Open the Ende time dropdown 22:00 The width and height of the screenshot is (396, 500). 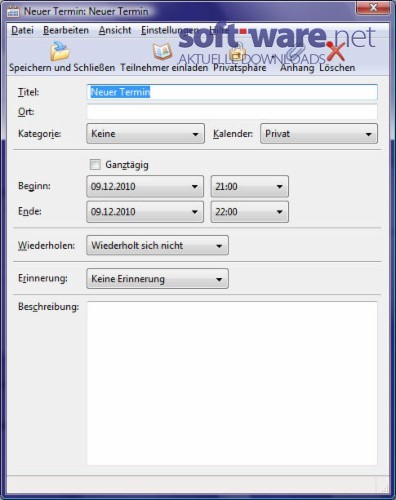tap(250, 212)
